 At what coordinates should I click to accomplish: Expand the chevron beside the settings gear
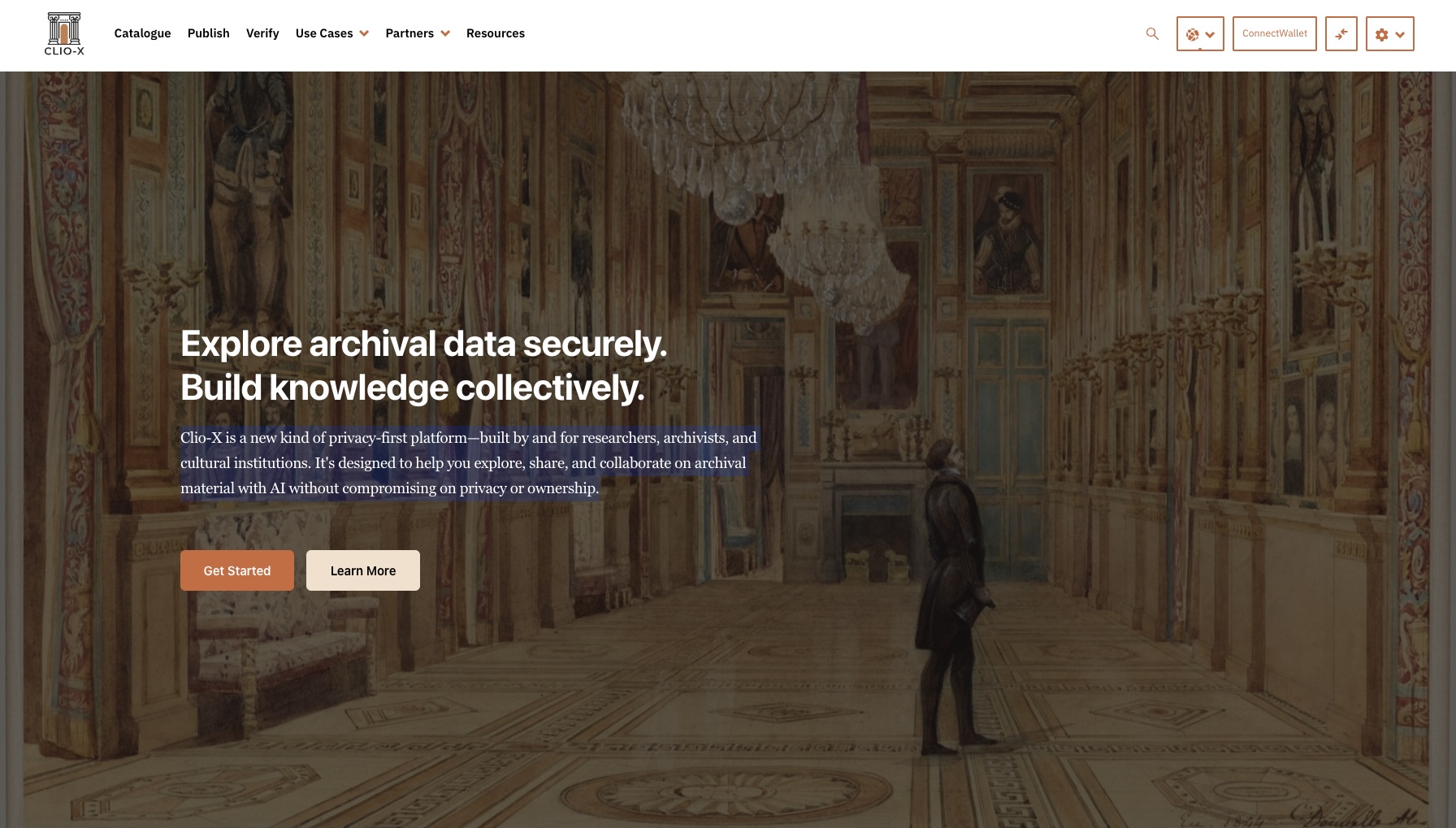click(x=1400, y=35)
